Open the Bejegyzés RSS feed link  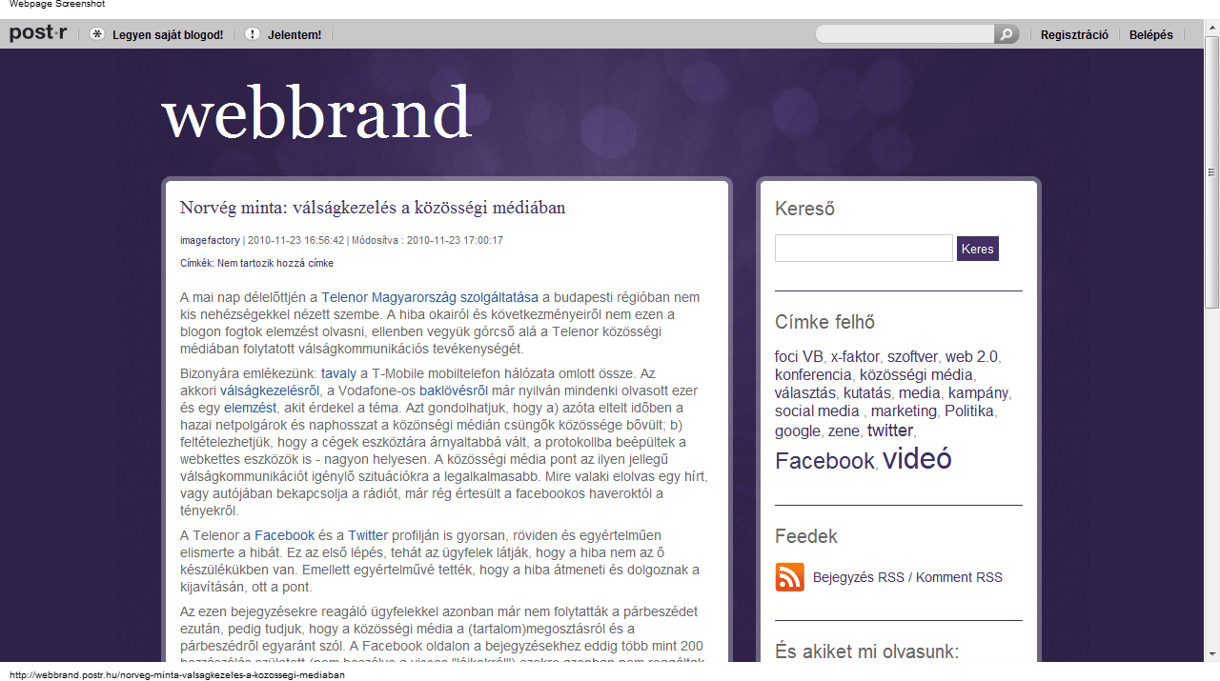[x=858, y=577]
